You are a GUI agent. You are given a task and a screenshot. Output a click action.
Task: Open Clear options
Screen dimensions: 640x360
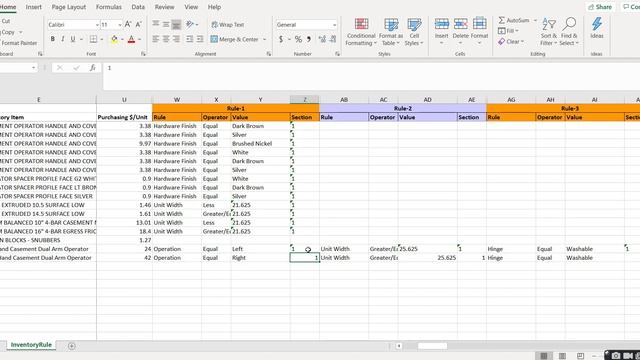(x=511, y=42)
